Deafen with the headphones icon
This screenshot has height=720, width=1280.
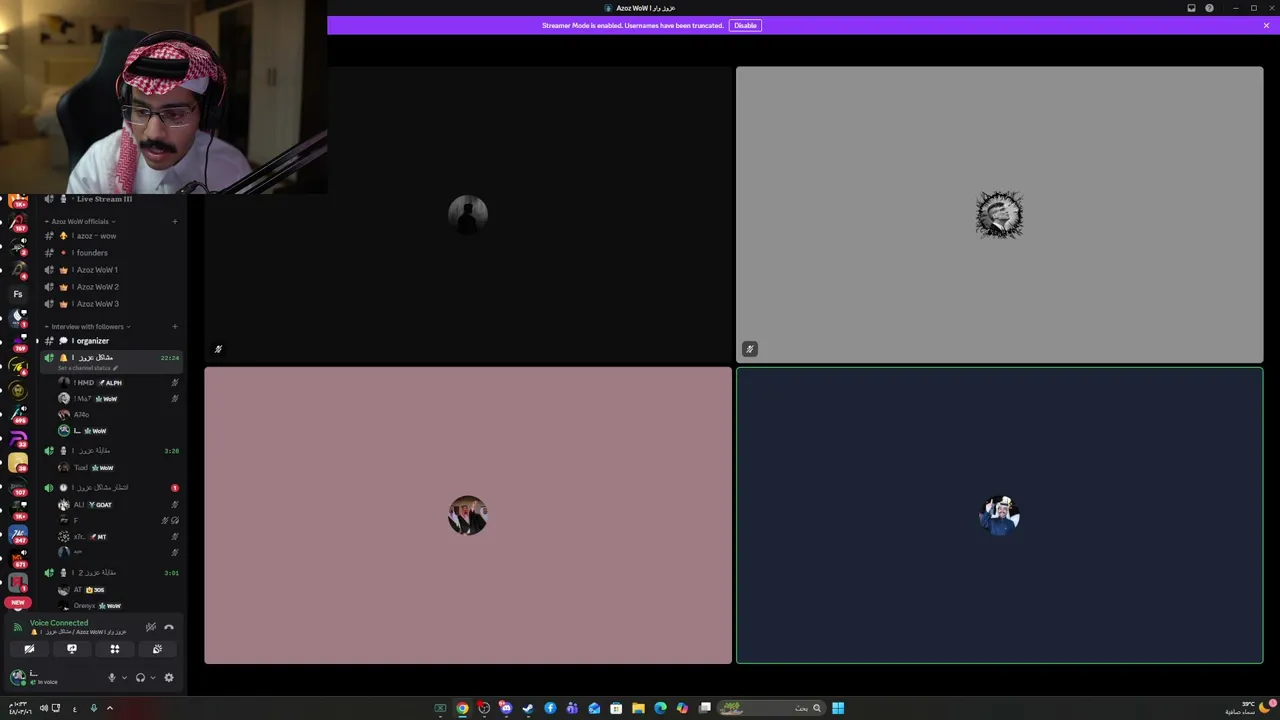click(x=140, y=678)
